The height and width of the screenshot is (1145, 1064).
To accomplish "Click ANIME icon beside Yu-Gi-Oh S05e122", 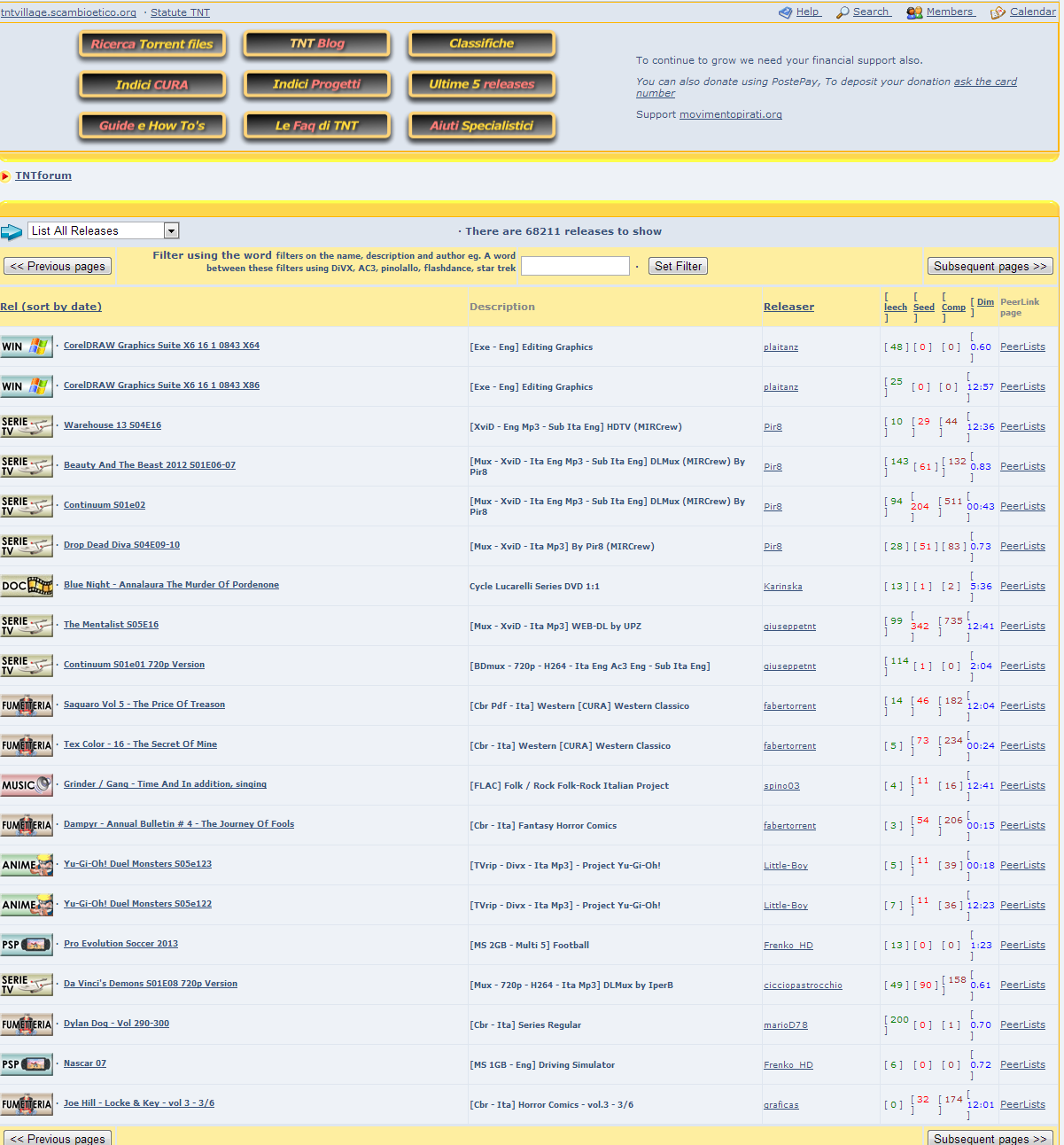I will pyautogui.click(x=27, y=905).
